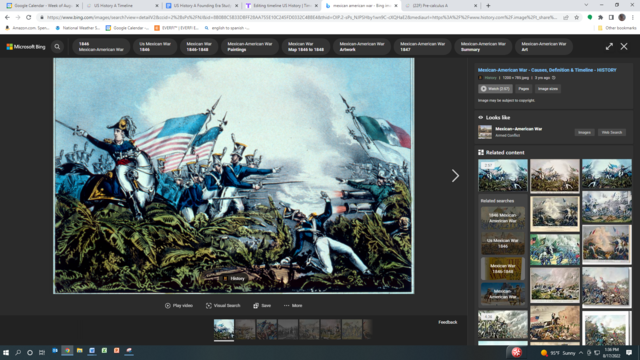Select the 'Mexican-American War Summary' chip
The image size is (640, 360).
coord(483,47)
